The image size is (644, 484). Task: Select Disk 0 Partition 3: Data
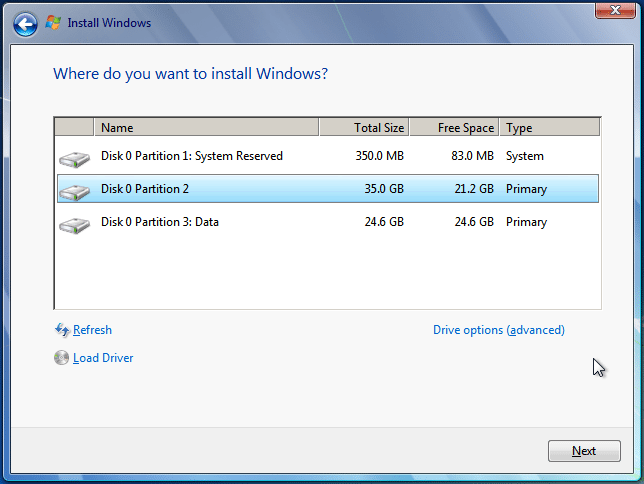point(328,222)
